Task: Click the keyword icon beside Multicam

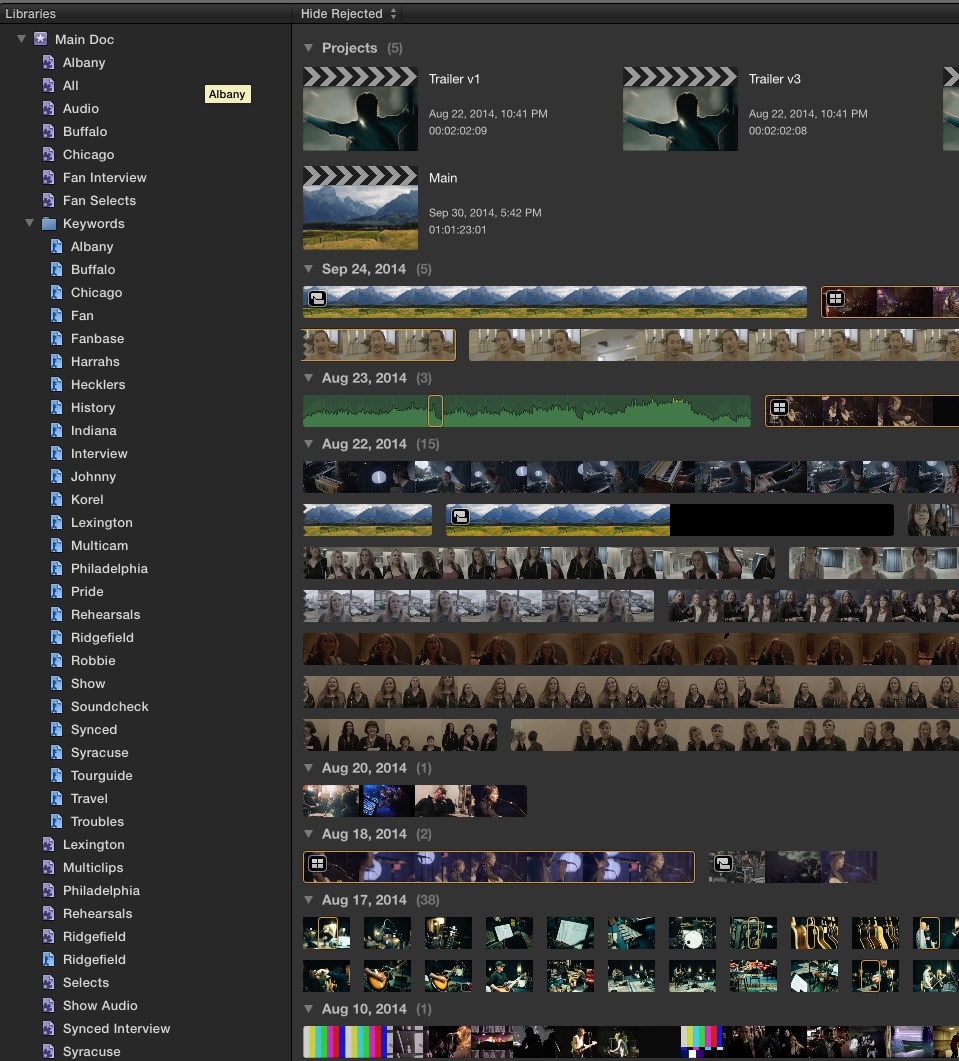Action: pyautogui.click(x=57, y=545)
